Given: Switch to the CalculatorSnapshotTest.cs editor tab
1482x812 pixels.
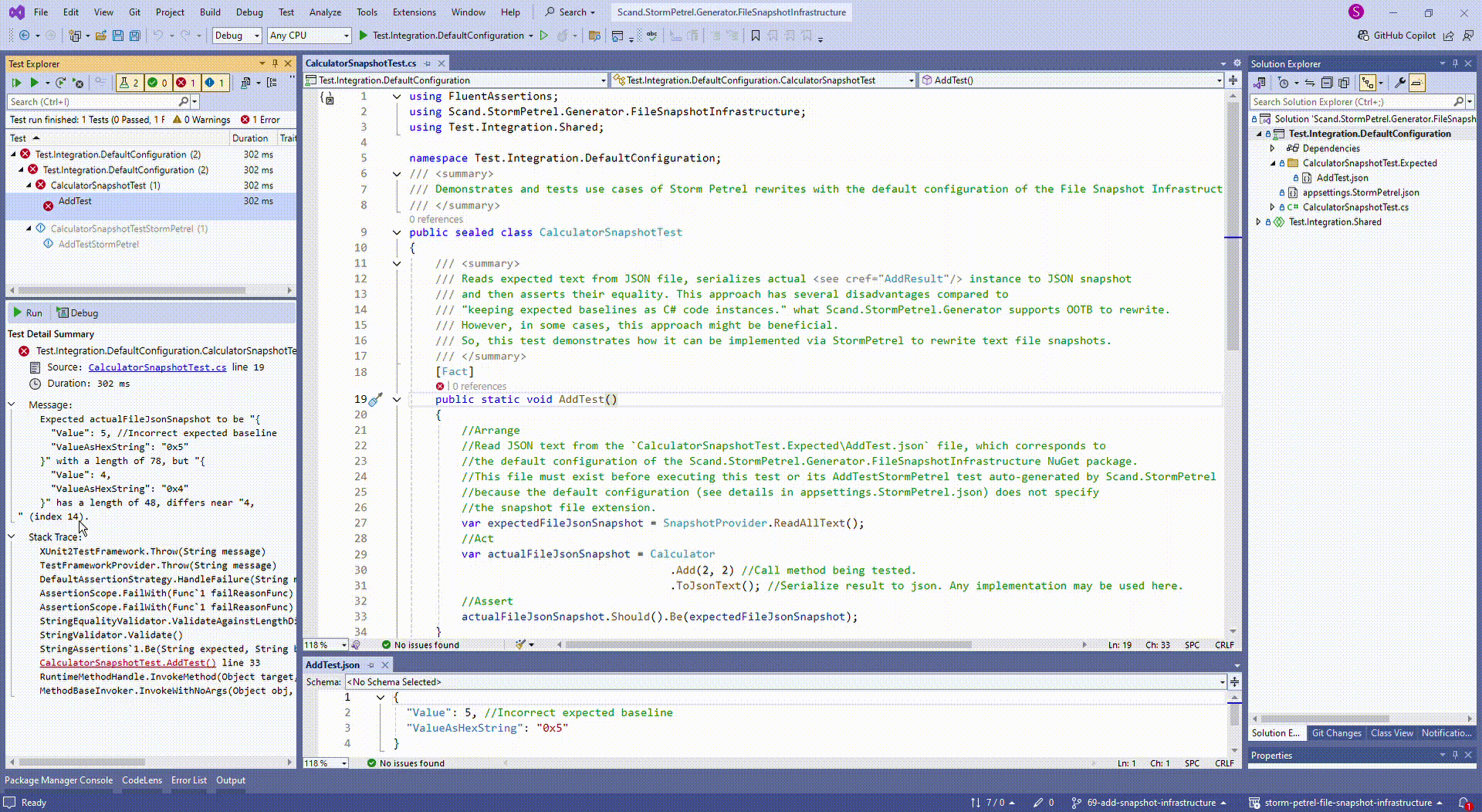Looking at the screenshot, I should click(360, 63).
